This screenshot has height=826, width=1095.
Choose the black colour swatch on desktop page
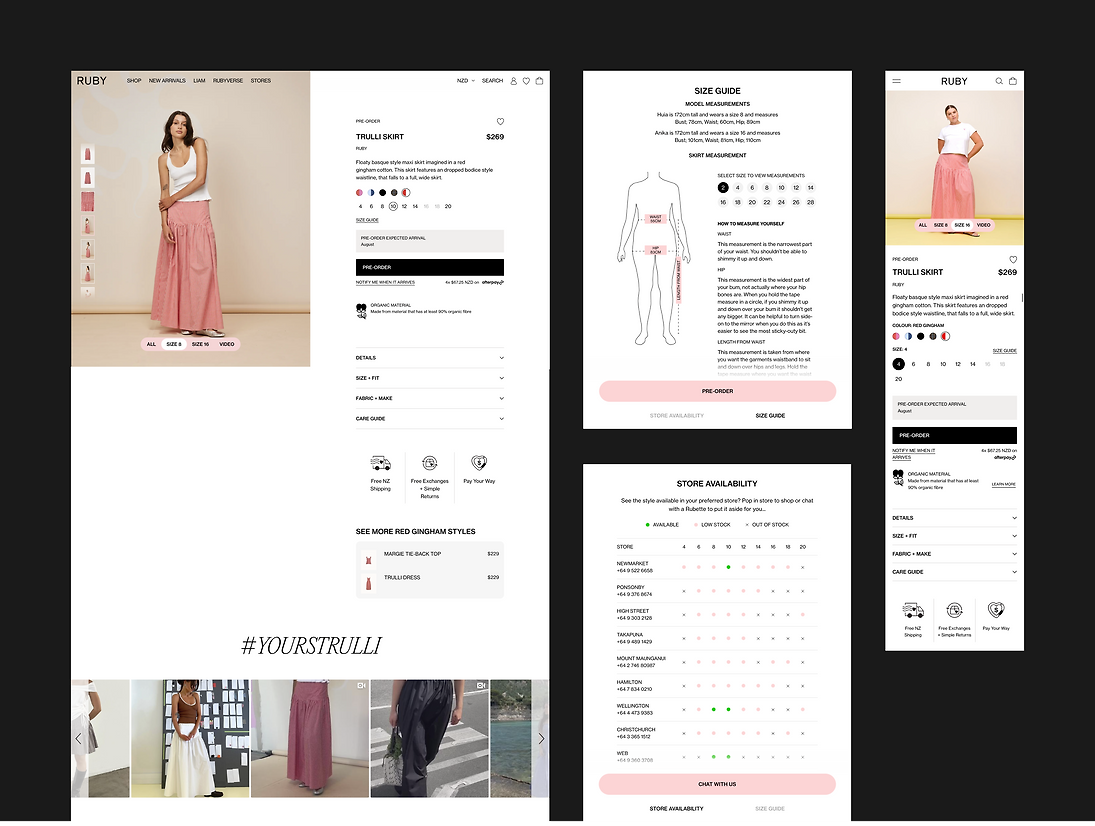pyautogui.click(x=383, y=192)
